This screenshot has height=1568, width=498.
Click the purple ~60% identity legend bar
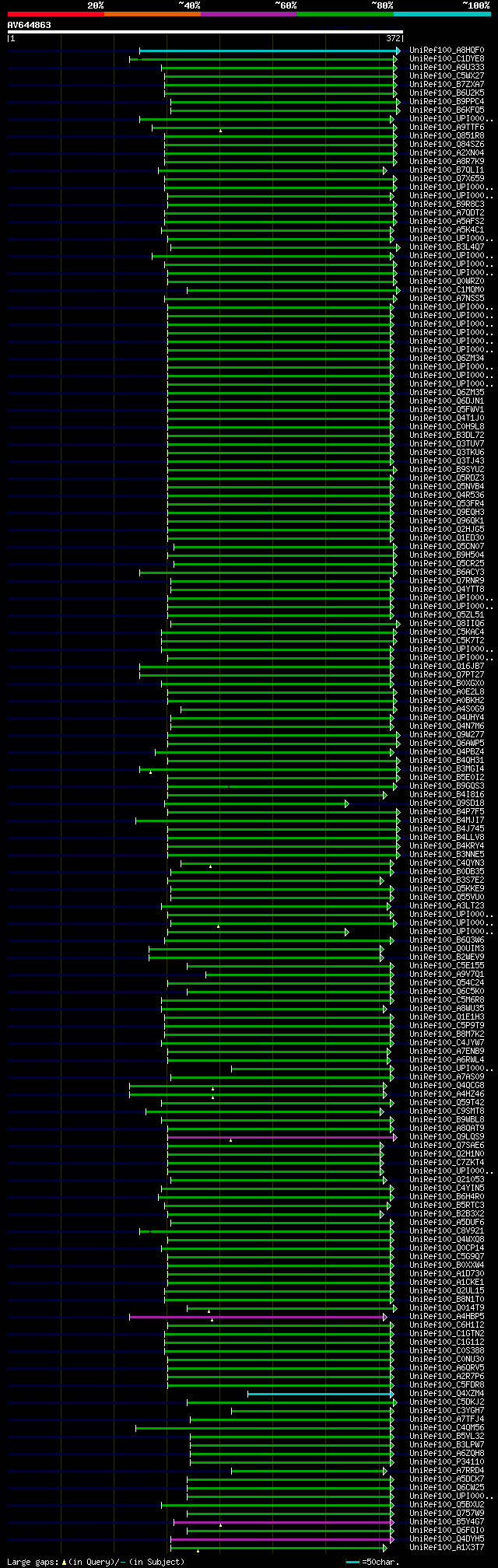pyautogui.click(x=248, y=14)
